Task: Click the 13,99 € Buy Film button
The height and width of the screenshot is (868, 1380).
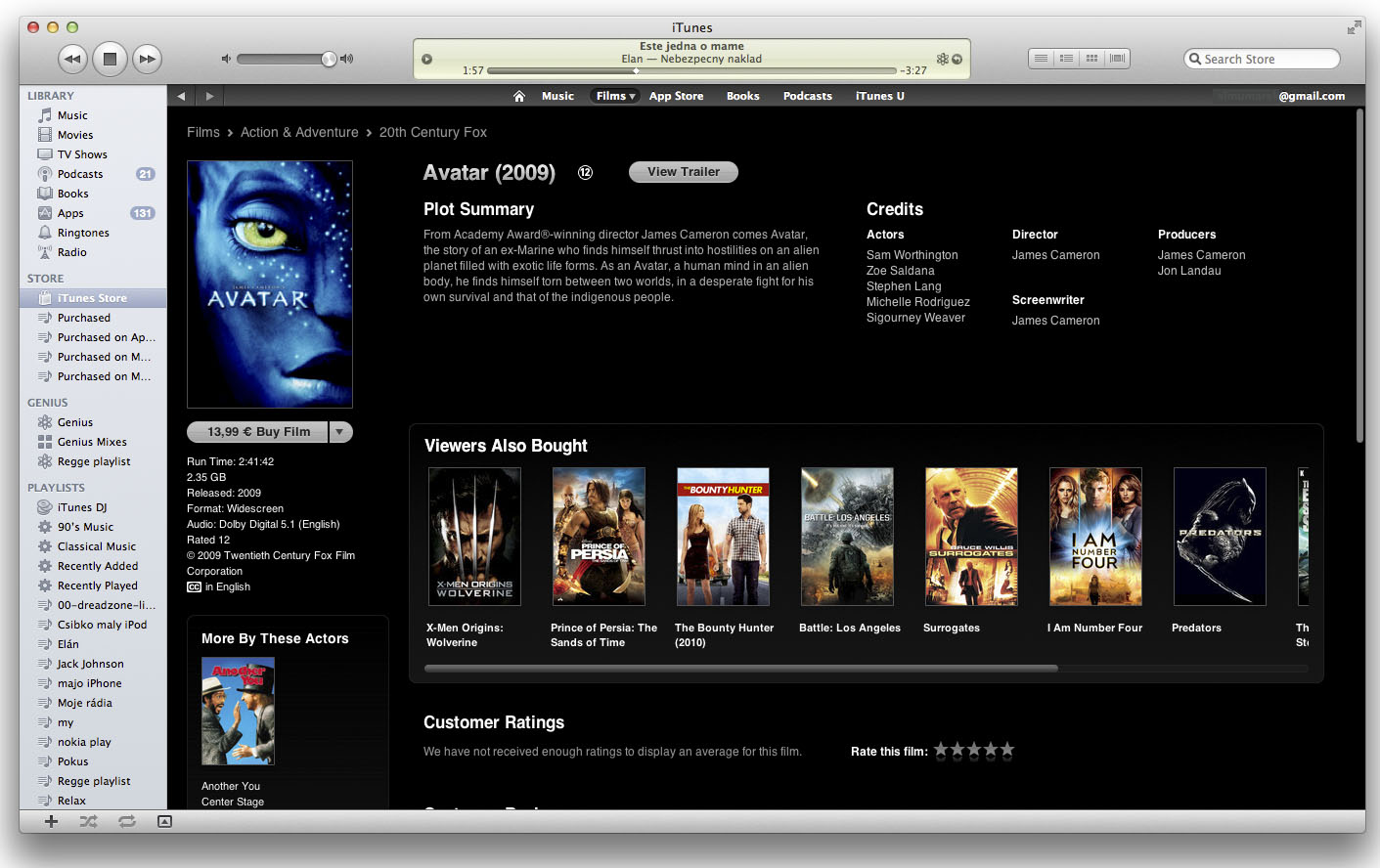Action: coord(258,432)
